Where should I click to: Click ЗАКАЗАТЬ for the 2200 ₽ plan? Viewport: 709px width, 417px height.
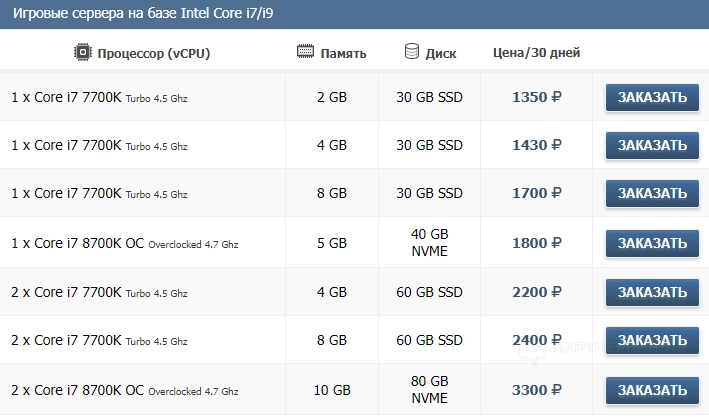click(x=652, y=292)
